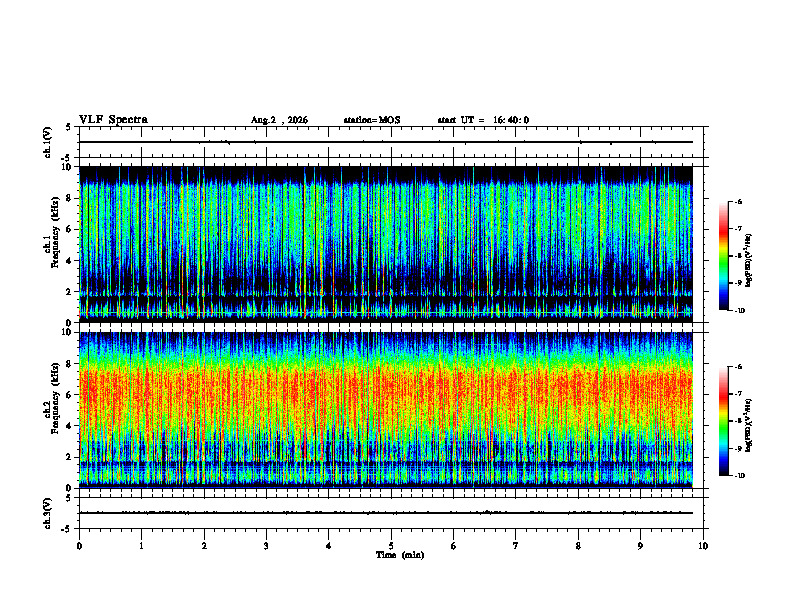Click the ch.3 voltage waveform trace
Screen dimensions: 792x612
[386, 513]
